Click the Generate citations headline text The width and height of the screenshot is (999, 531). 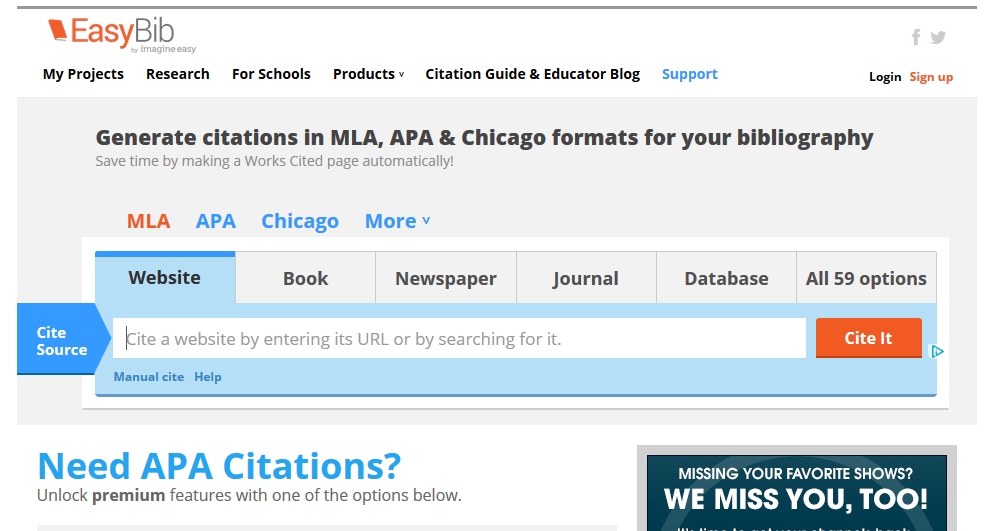pos(484,138)
